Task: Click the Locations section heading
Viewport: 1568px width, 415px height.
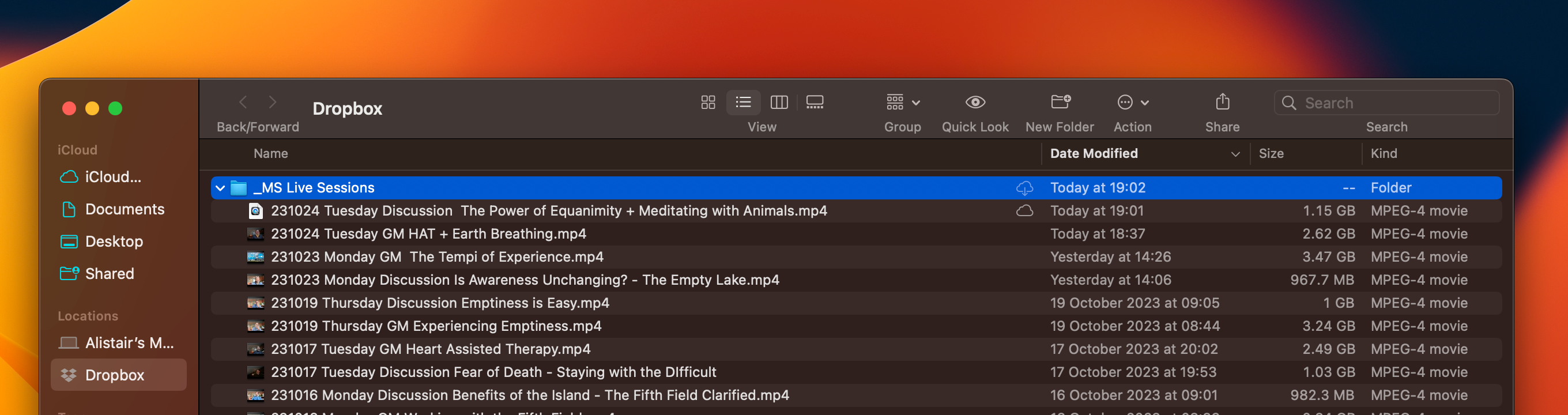Action: [x=88, y=316]
